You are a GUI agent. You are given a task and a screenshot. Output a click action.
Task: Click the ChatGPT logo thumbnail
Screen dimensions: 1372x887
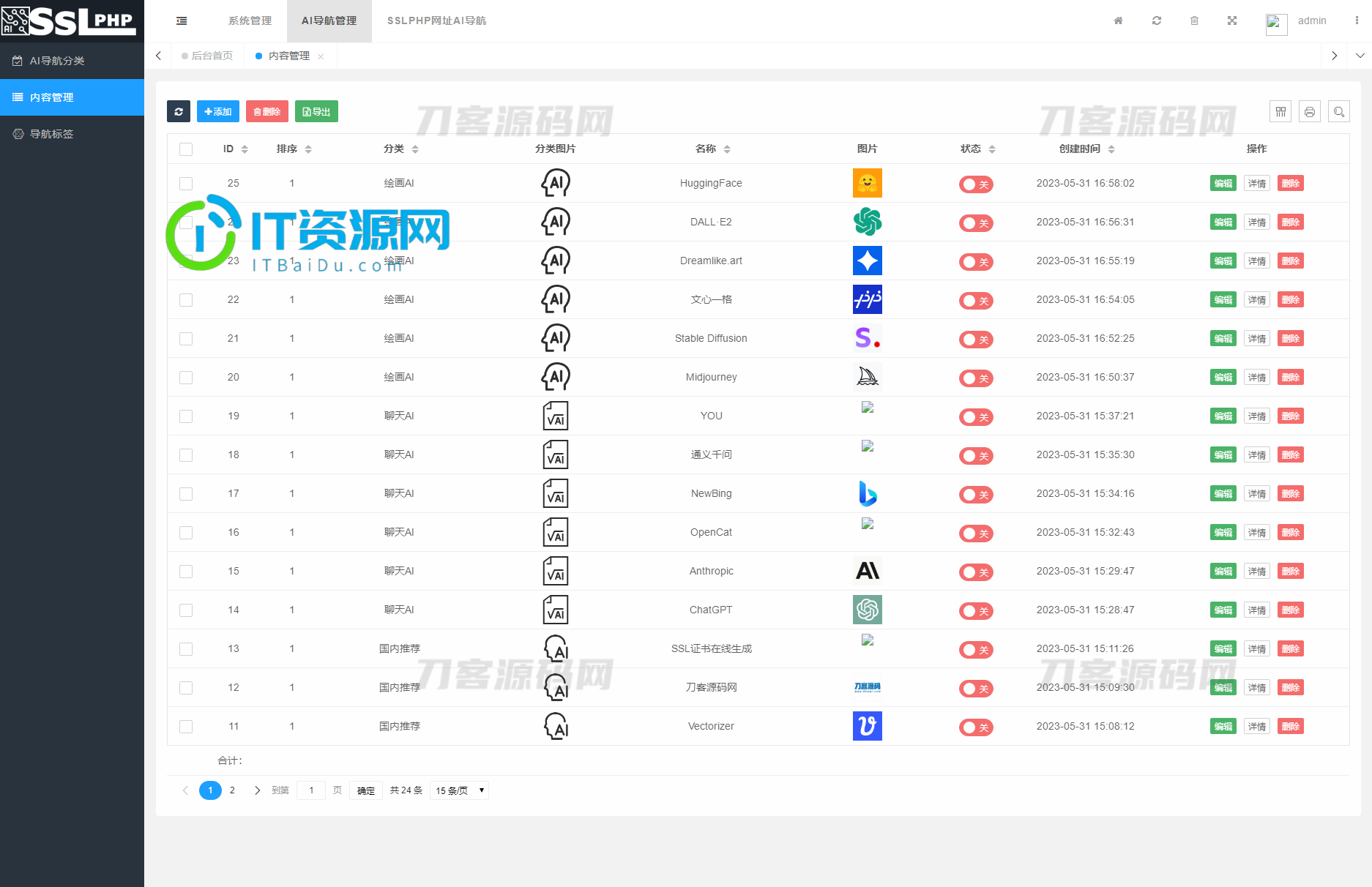click(x=867, y=610)
